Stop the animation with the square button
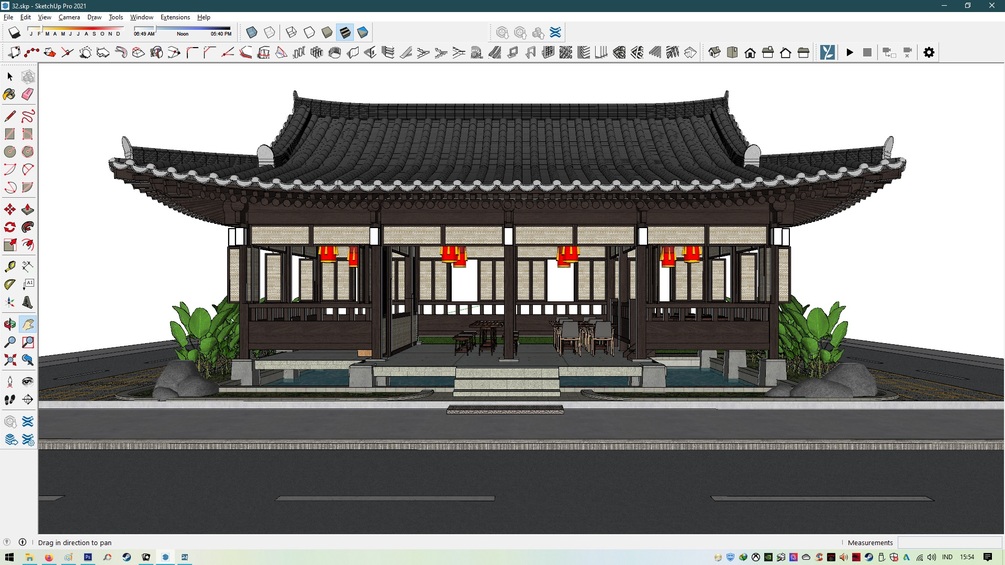Viewport: 1005px width, 565px height. [867, 53]
